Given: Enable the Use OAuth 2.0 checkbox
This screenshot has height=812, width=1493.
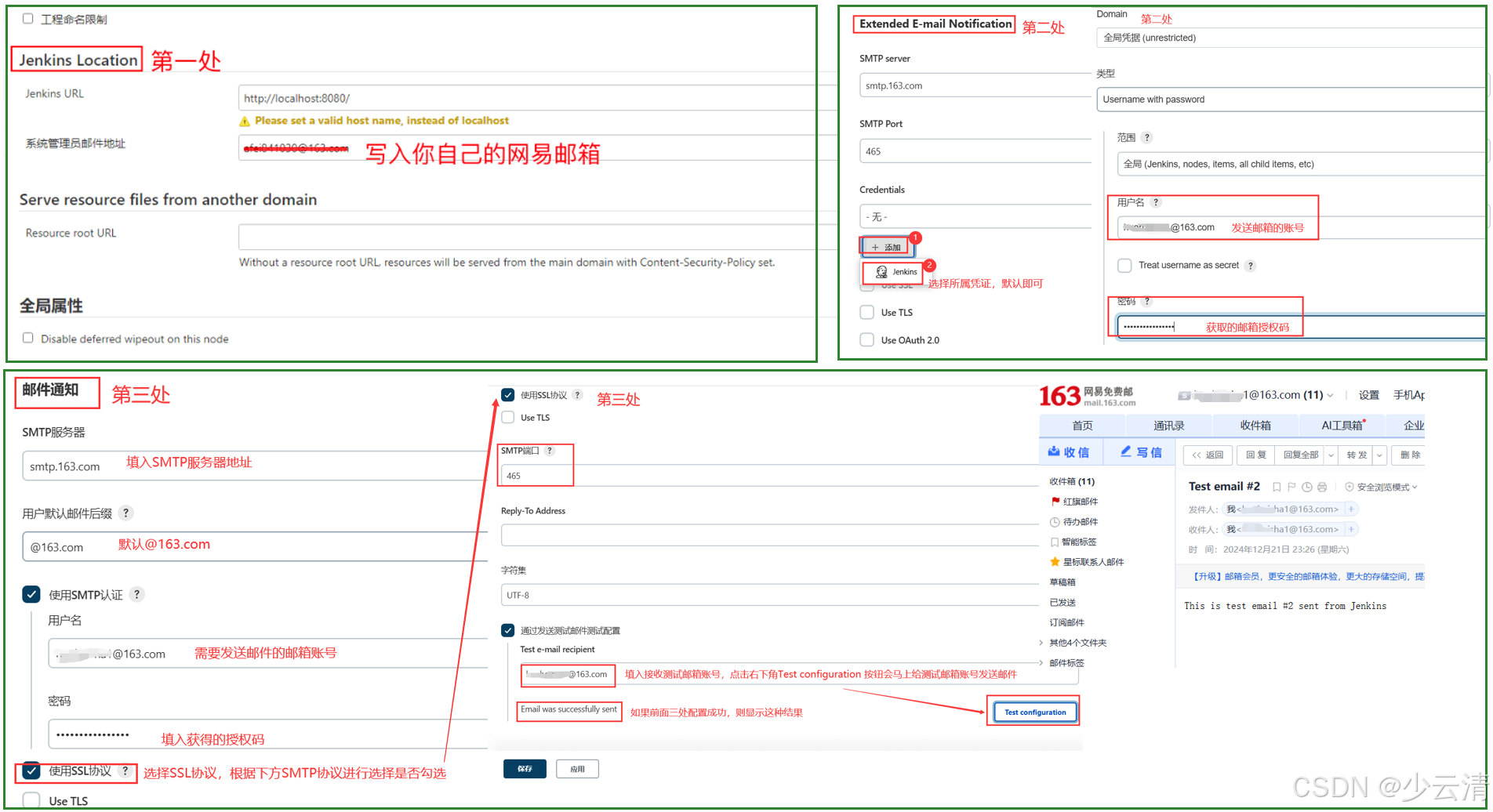Looking at the screenshot, I should click(867, 339).
